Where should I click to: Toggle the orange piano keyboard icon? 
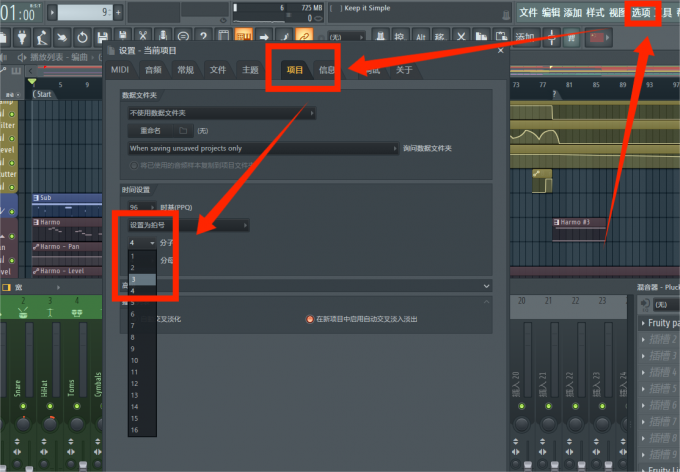pos(244,36)
